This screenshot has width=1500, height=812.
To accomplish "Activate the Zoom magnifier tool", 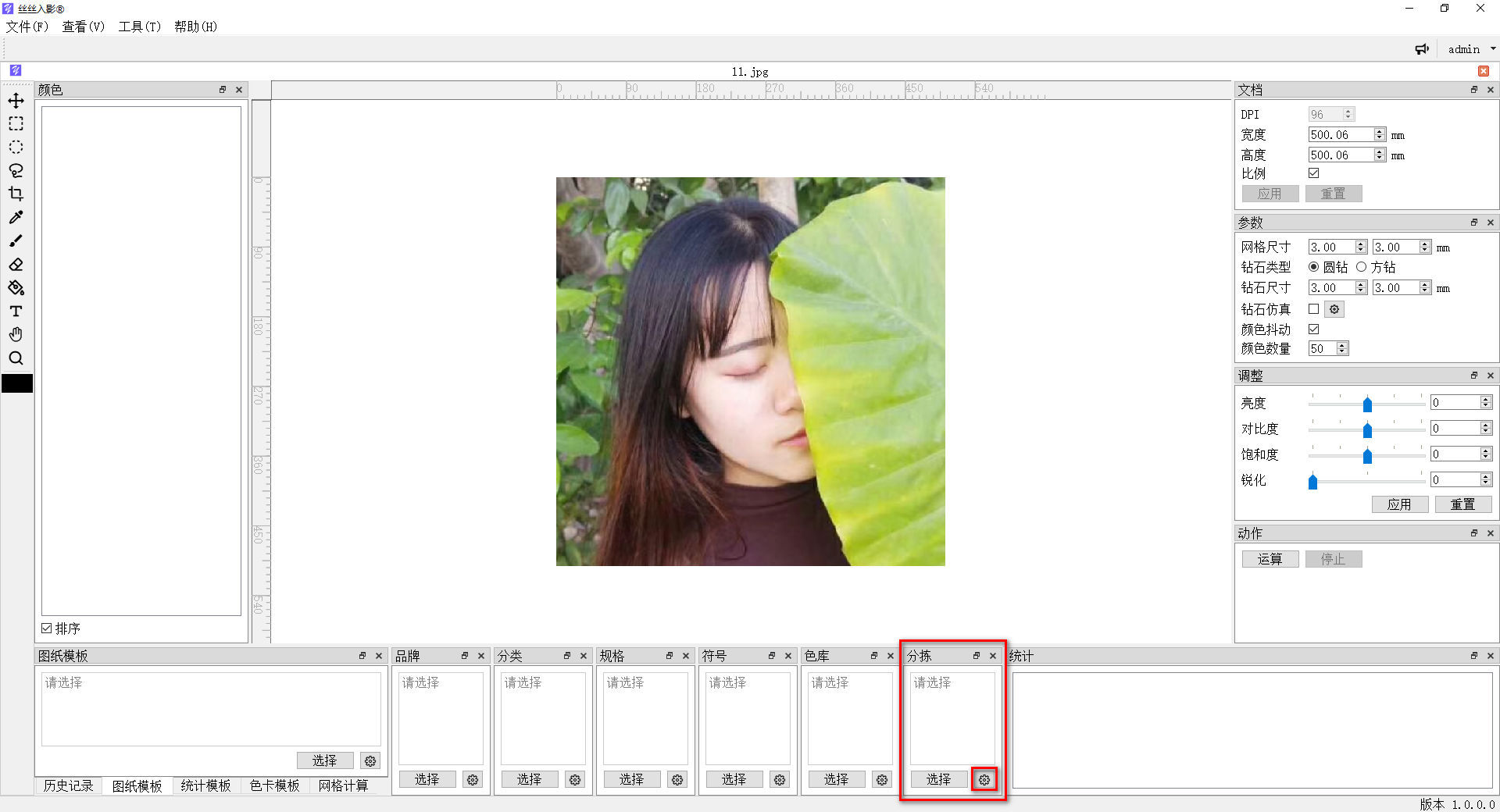I will (16, 358).
